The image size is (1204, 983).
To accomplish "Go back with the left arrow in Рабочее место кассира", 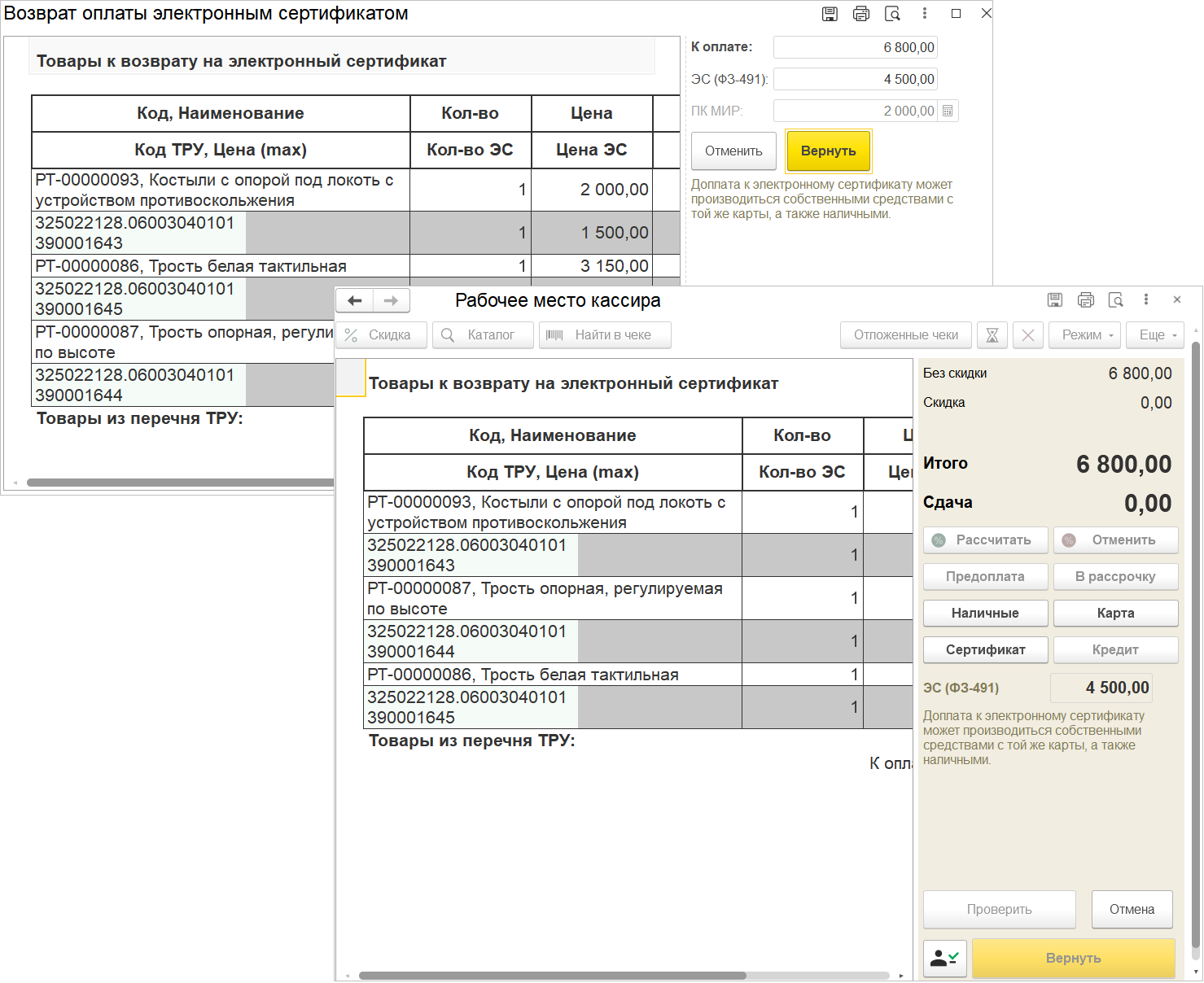I will tap(355, 301).
